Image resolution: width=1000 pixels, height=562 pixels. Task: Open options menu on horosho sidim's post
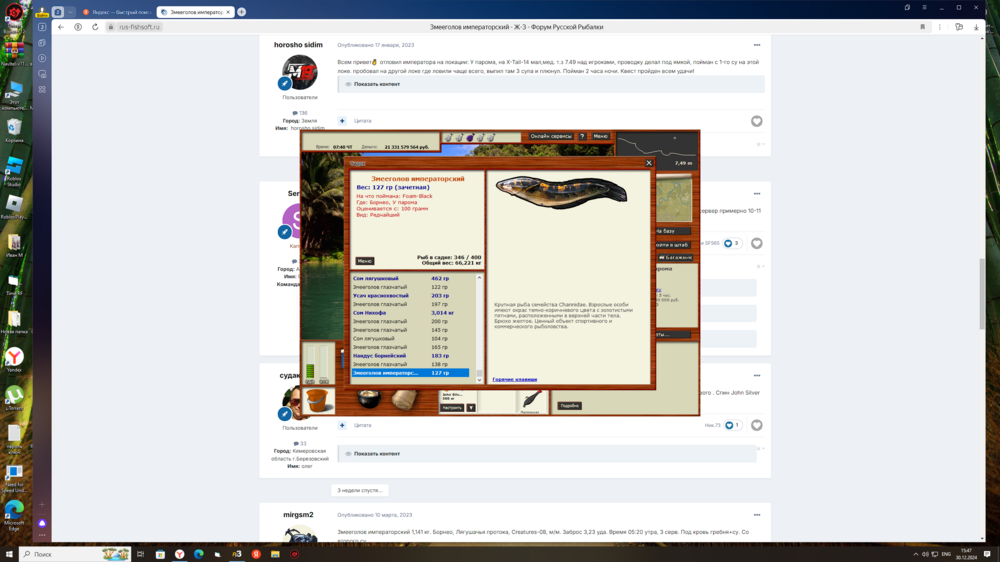click(x=756, y=45)
